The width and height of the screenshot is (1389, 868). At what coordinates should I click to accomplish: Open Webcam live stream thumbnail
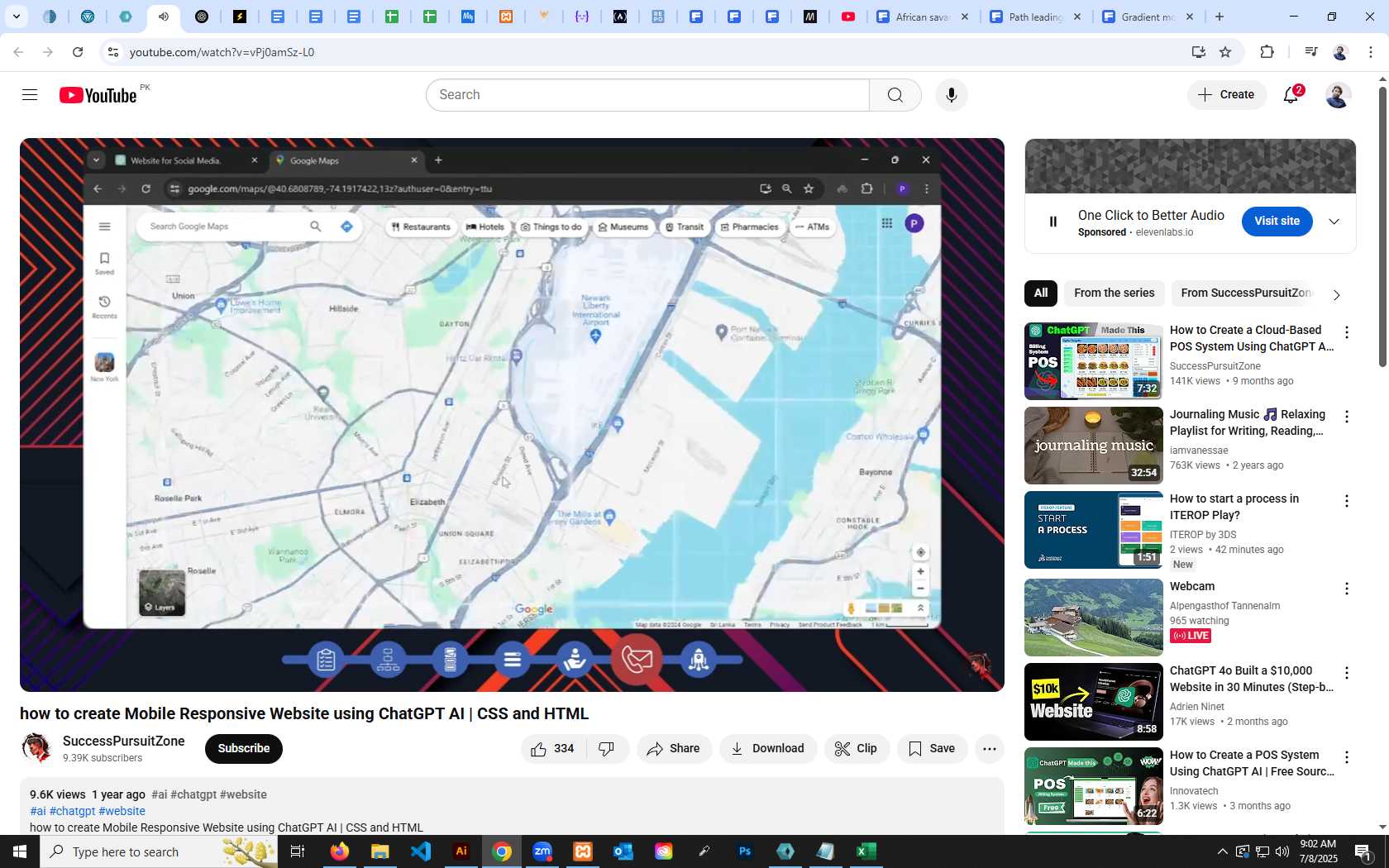(x=1093, y=618)
